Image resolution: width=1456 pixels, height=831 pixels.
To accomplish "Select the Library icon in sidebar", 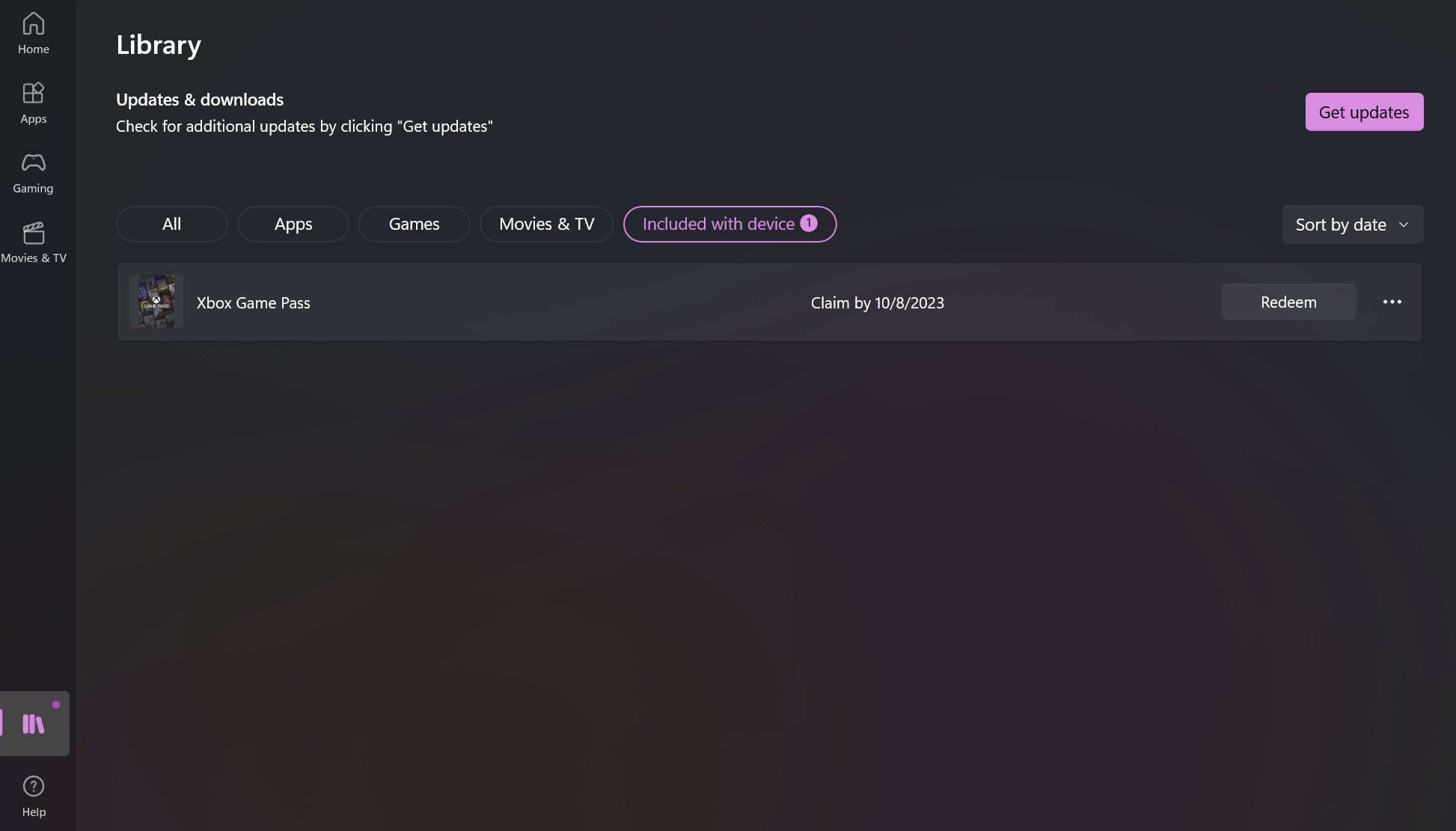I will pos(34,723).
